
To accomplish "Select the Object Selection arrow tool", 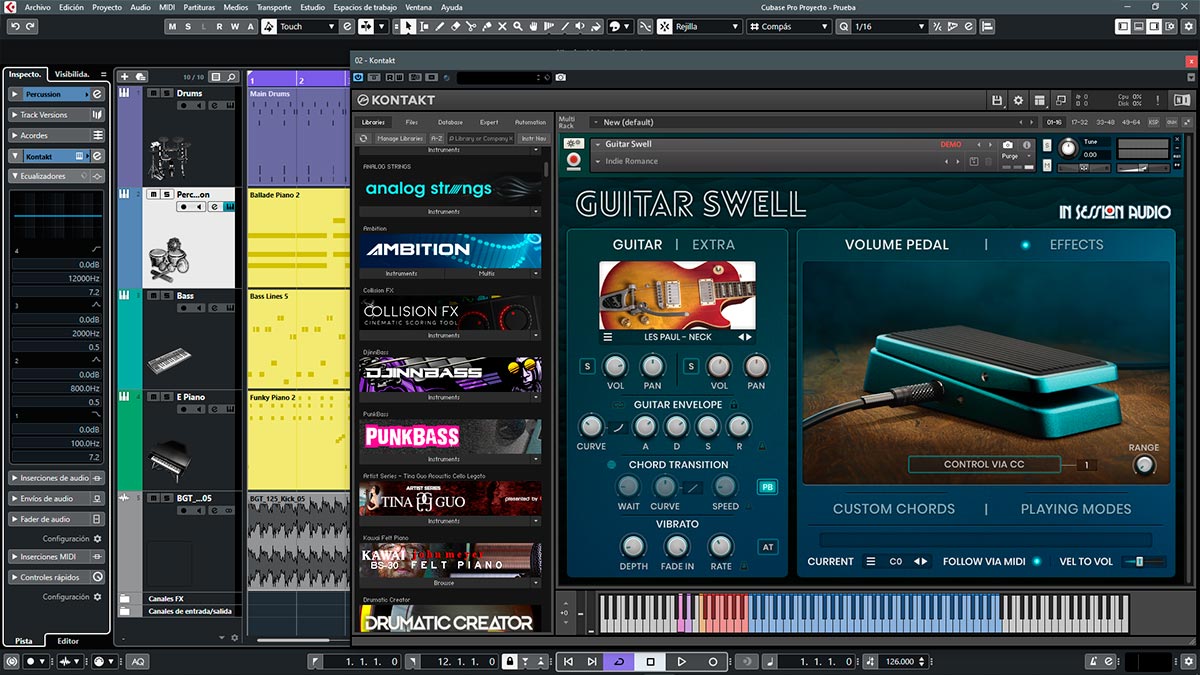I will (409, 26).
